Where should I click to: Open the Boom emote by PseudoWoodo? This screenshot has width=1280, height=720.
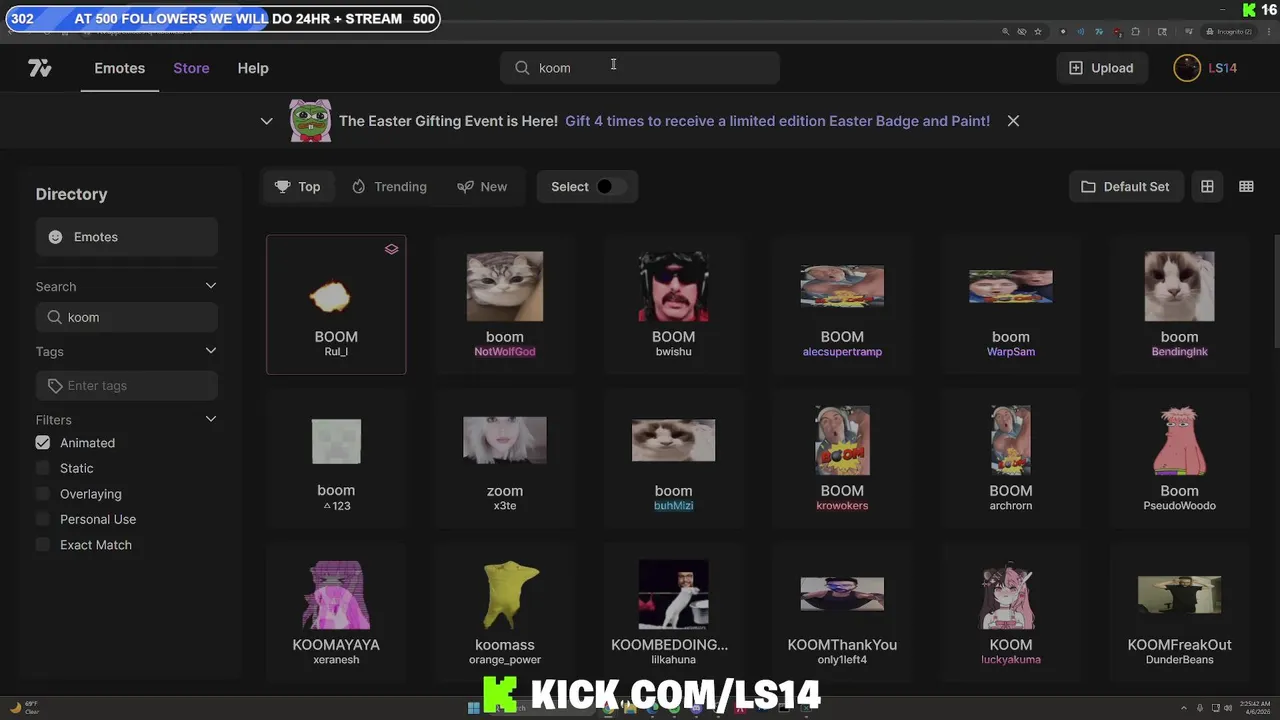point(1179,459)
